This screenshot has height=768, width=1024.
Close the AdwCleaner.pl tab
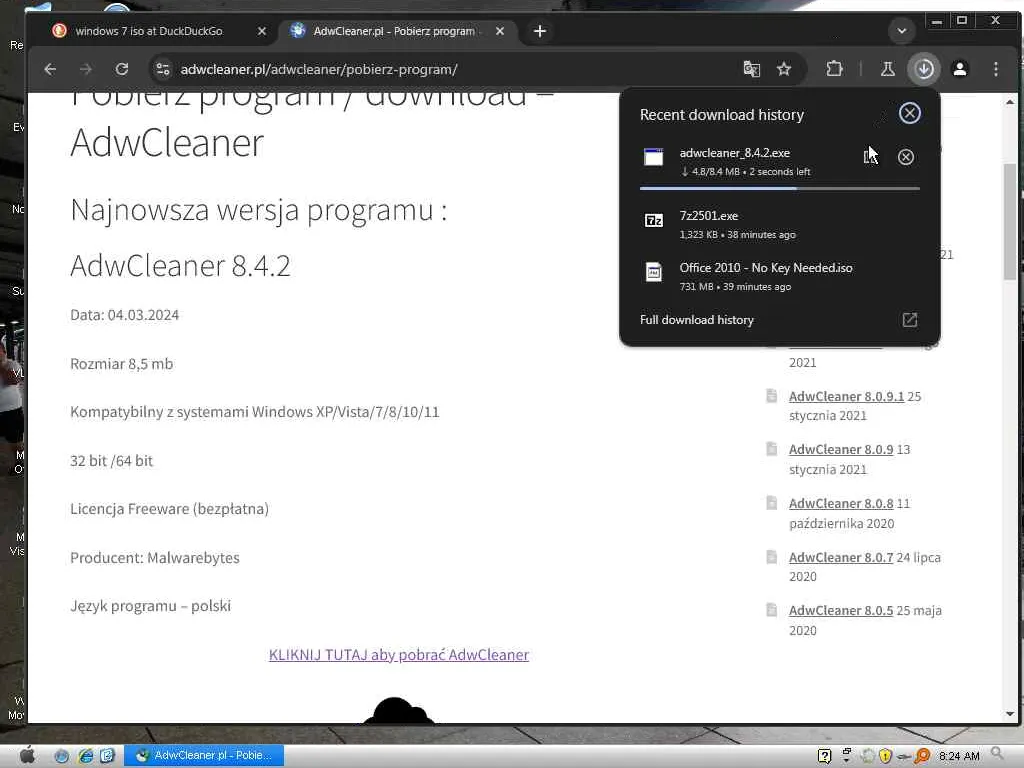coord(500,31)
